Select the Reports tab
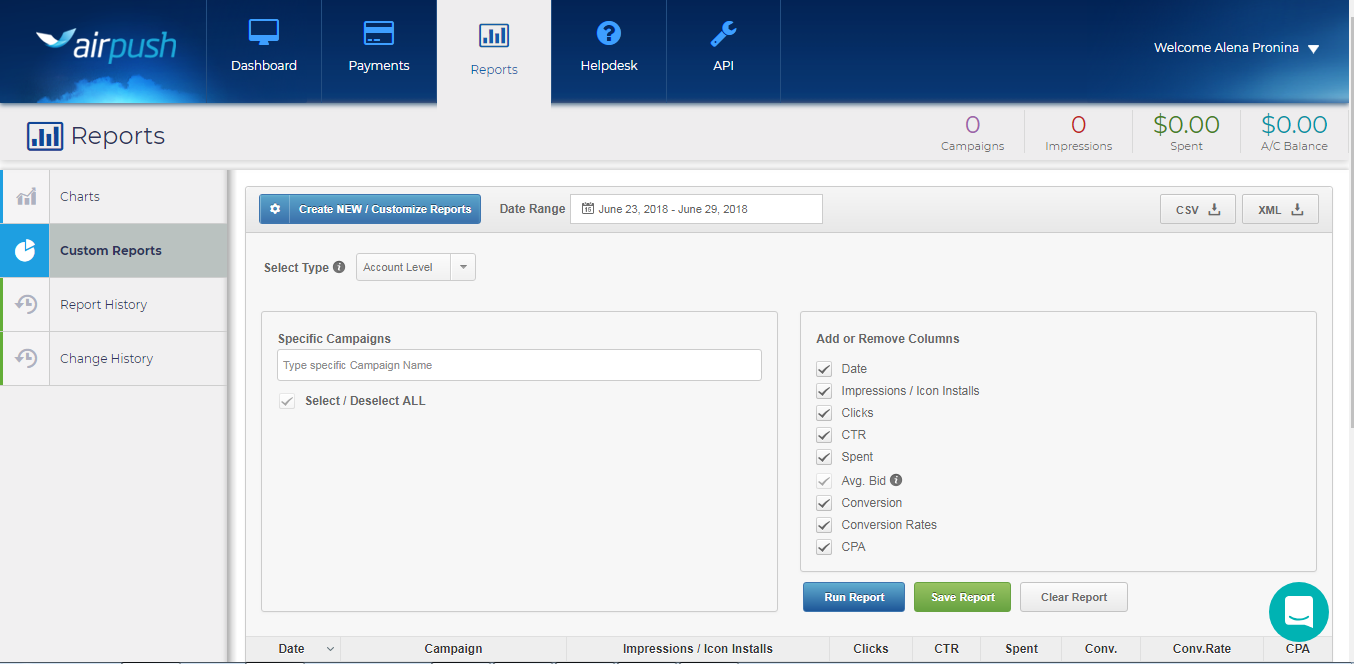The width and height of the screenshot is (1354, 664). 494,52
